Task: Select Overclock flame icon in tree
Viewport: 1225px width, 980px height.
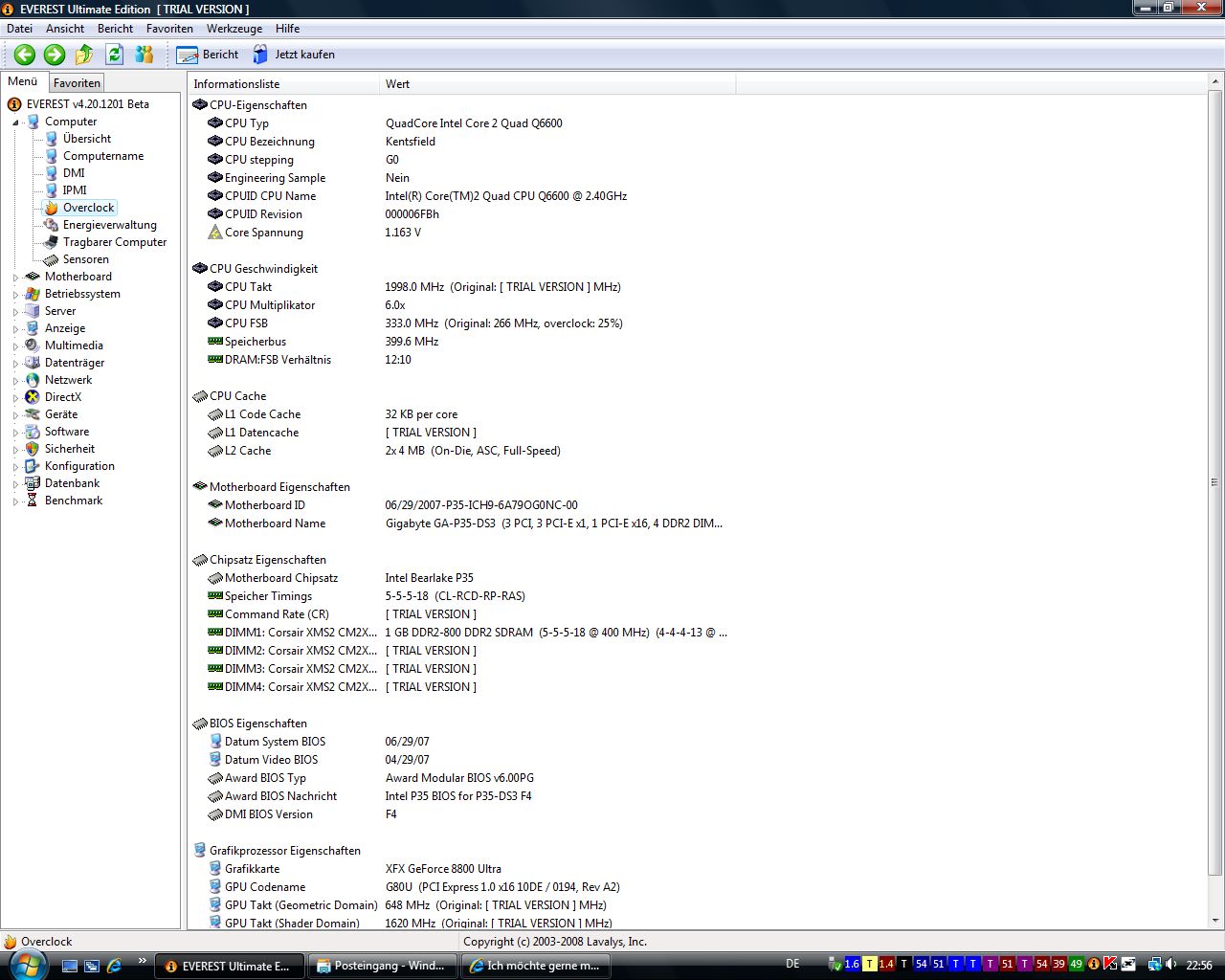Action: click(52, 208)
